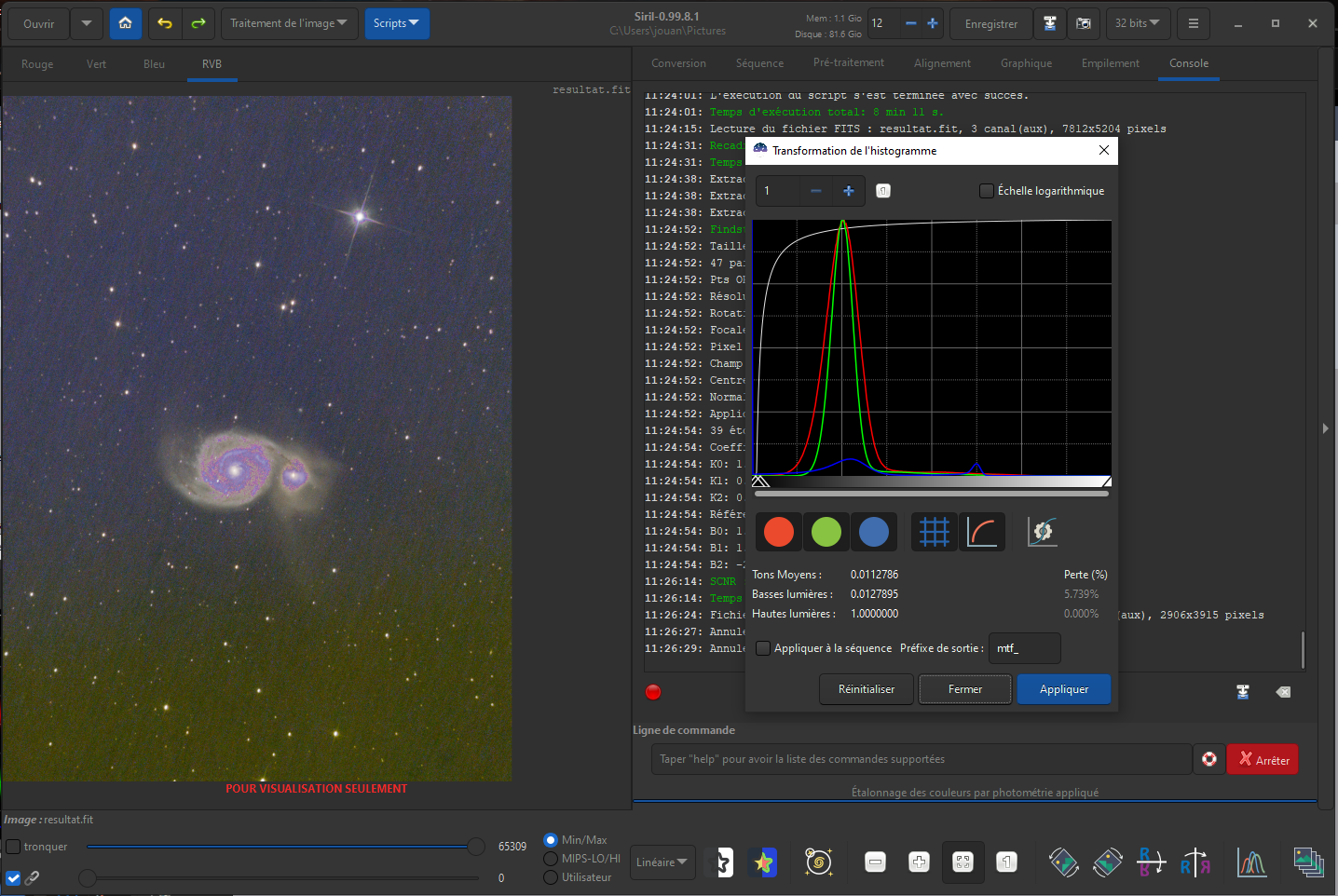Select the MIPS-LO/HI radio button
1338x896 pixels.
coord(551,859)
